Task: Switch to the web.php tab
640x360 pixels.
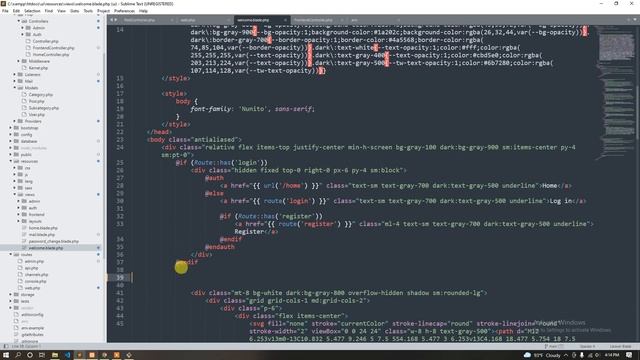Action: pyautogui.click(x=188, y=20)
